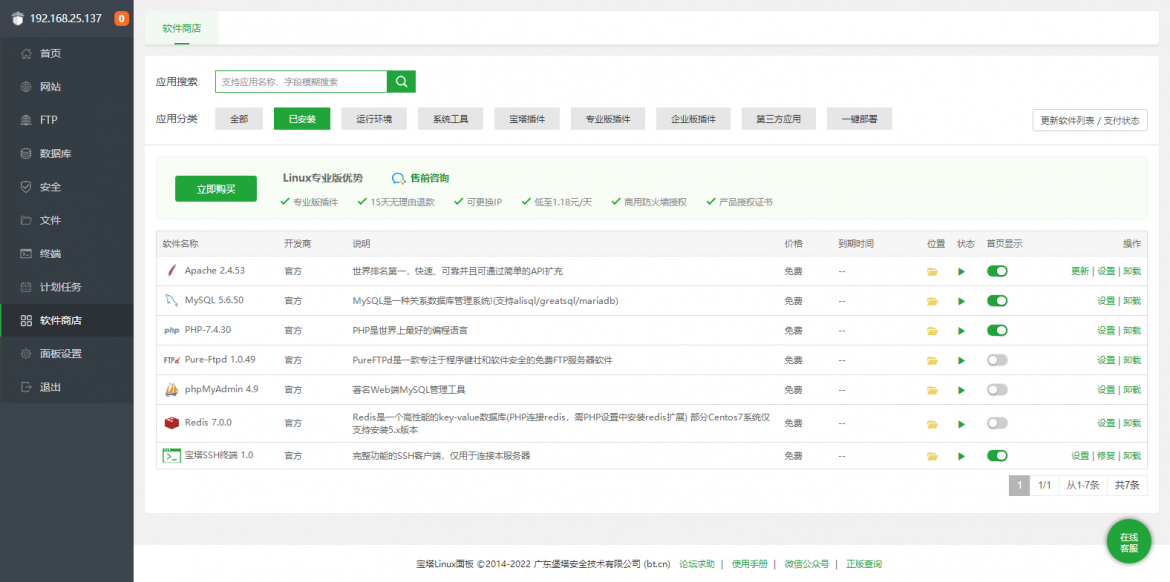Click 更新 for Apache 2.4.53
The image size is (1170, 582).
(x=1080, y=272)
